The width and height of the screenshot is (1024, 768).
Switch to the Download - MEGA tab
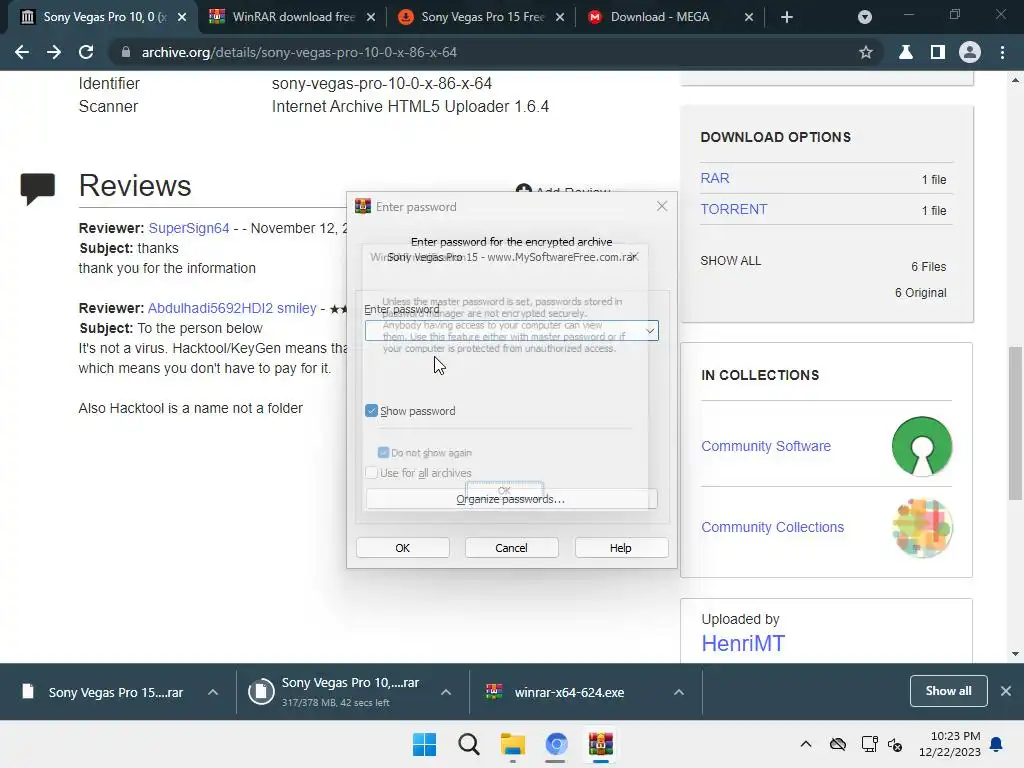(x=669, y=17)
